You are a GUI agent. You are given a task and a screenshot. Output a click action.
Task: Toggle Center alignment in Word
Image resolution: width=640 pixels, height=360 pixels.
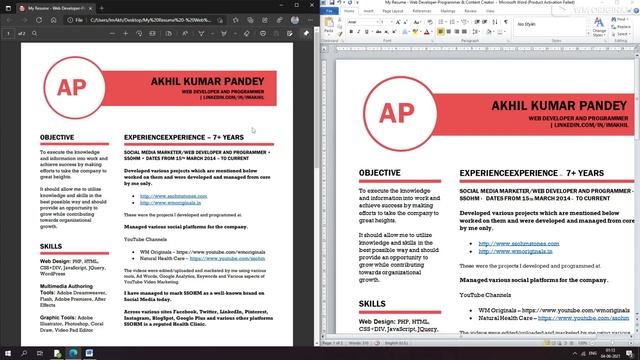point(449,32)
